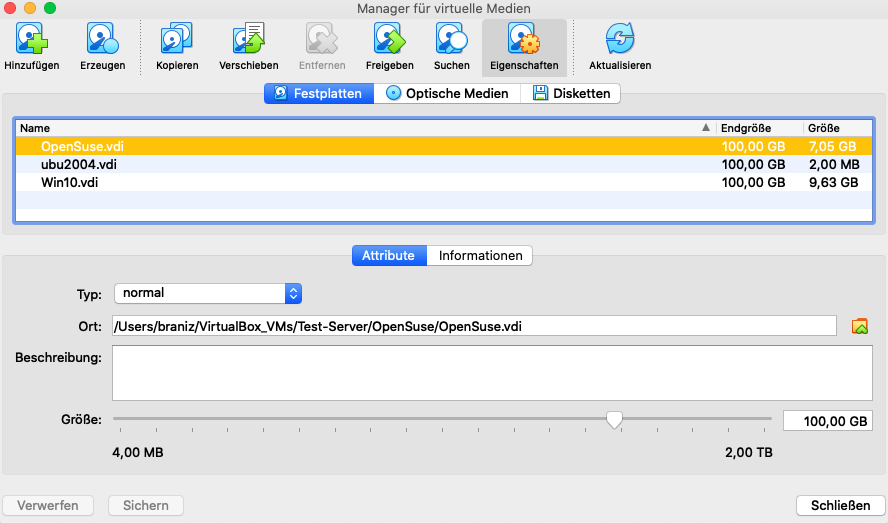The width and height of the screenshot is (888, 523).
Task: Open the Typ dropdown showing normal
Action: click(x=208, y=293)
